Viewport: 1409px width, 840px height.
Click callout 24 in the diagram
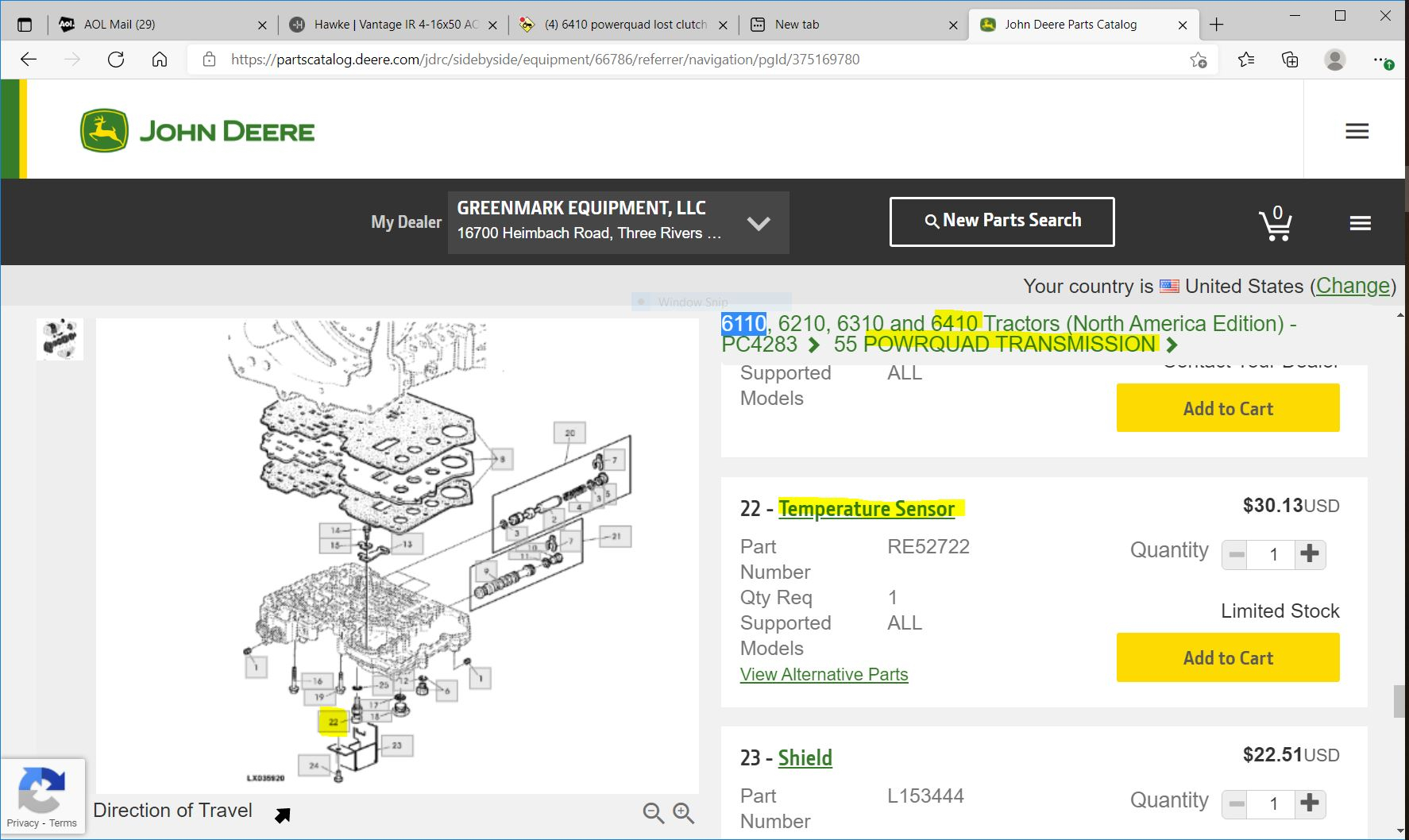(314, 765)
